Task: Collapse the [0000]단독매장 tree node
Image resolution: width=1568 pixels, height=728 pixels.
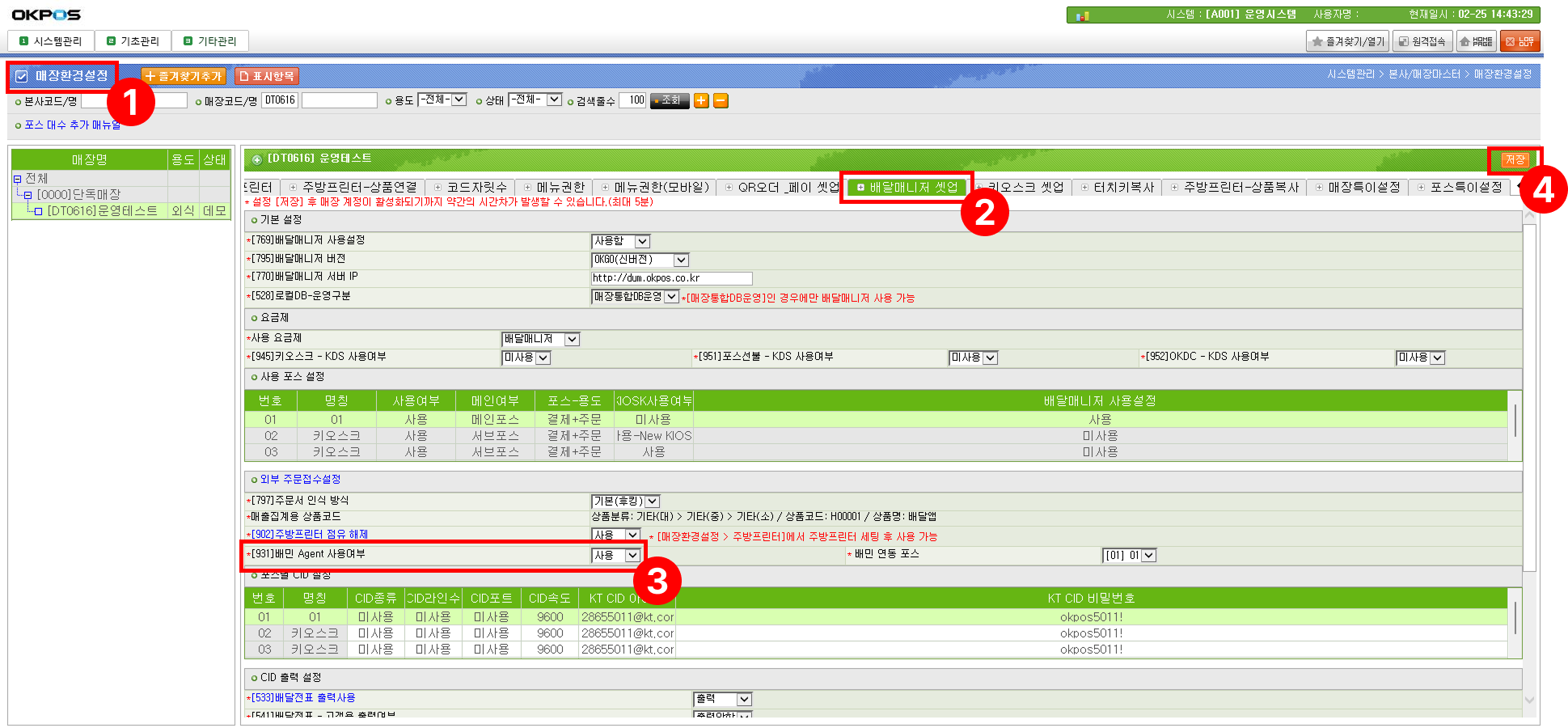Action: pyautogui.click(x=27, y=195)
